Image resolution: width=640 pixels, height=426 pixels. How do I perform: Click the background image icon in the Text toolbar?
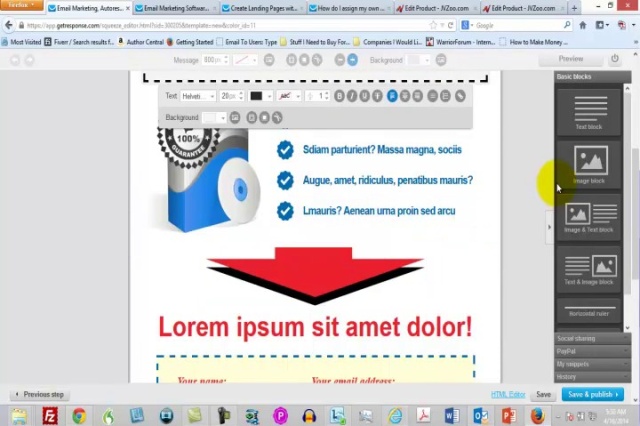[x=235, y=118]
